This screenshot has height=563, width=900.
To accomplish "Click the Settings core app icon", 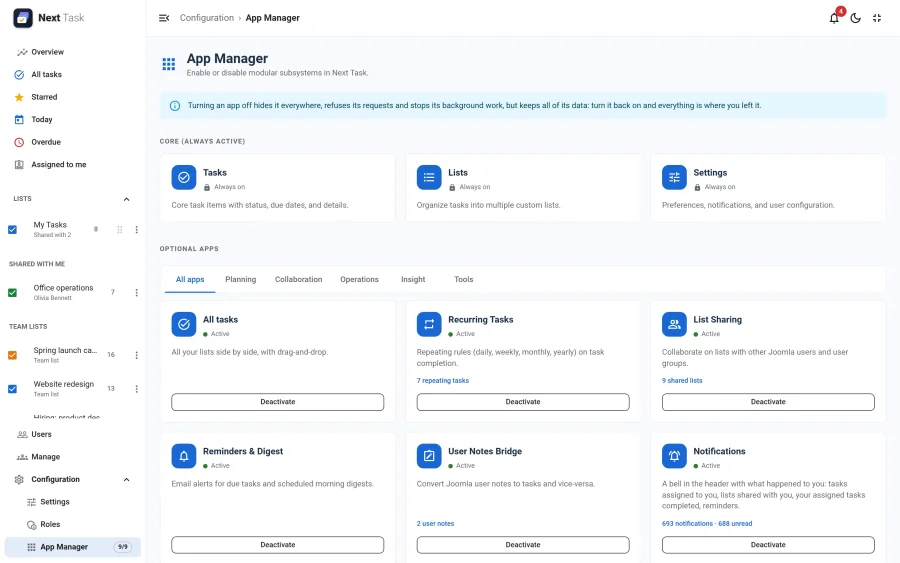I will [x=674, y=177].
